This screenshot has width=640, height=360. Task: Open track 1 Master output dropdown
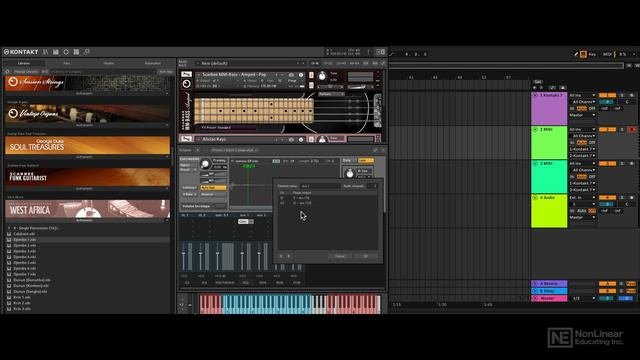(x=582, y=115)
